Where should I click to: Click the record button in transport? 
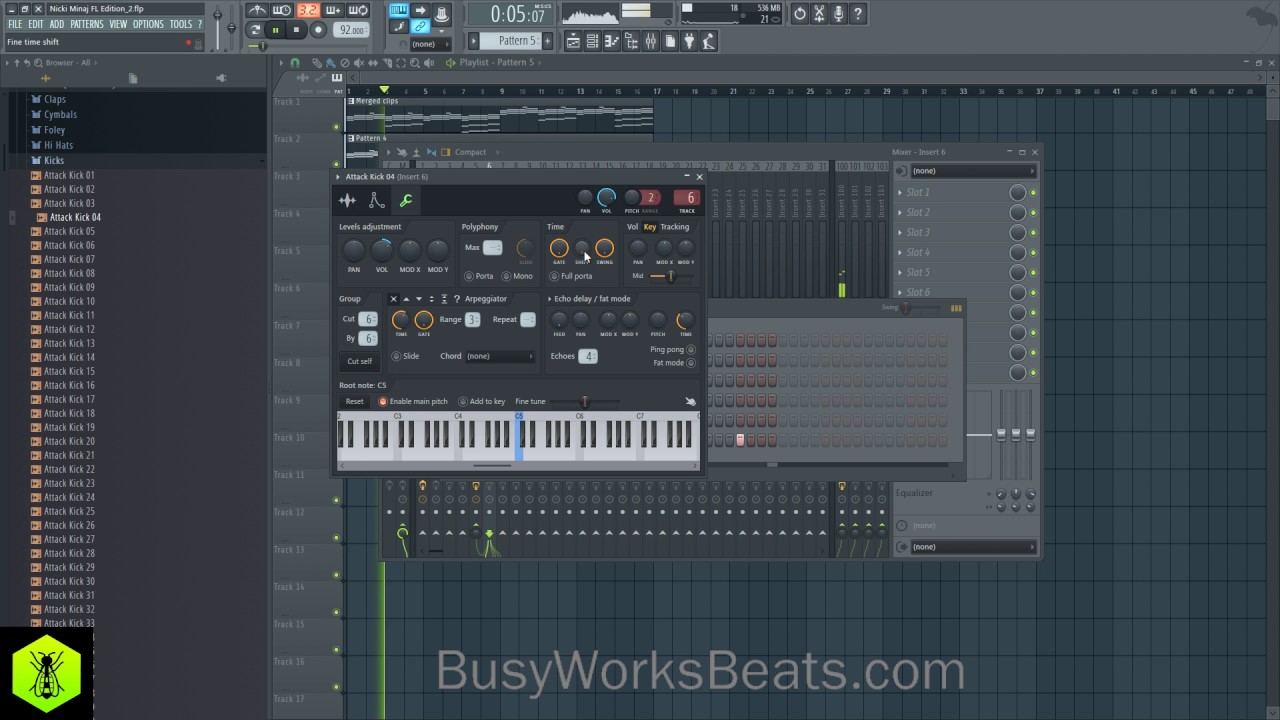pos(318,30)
